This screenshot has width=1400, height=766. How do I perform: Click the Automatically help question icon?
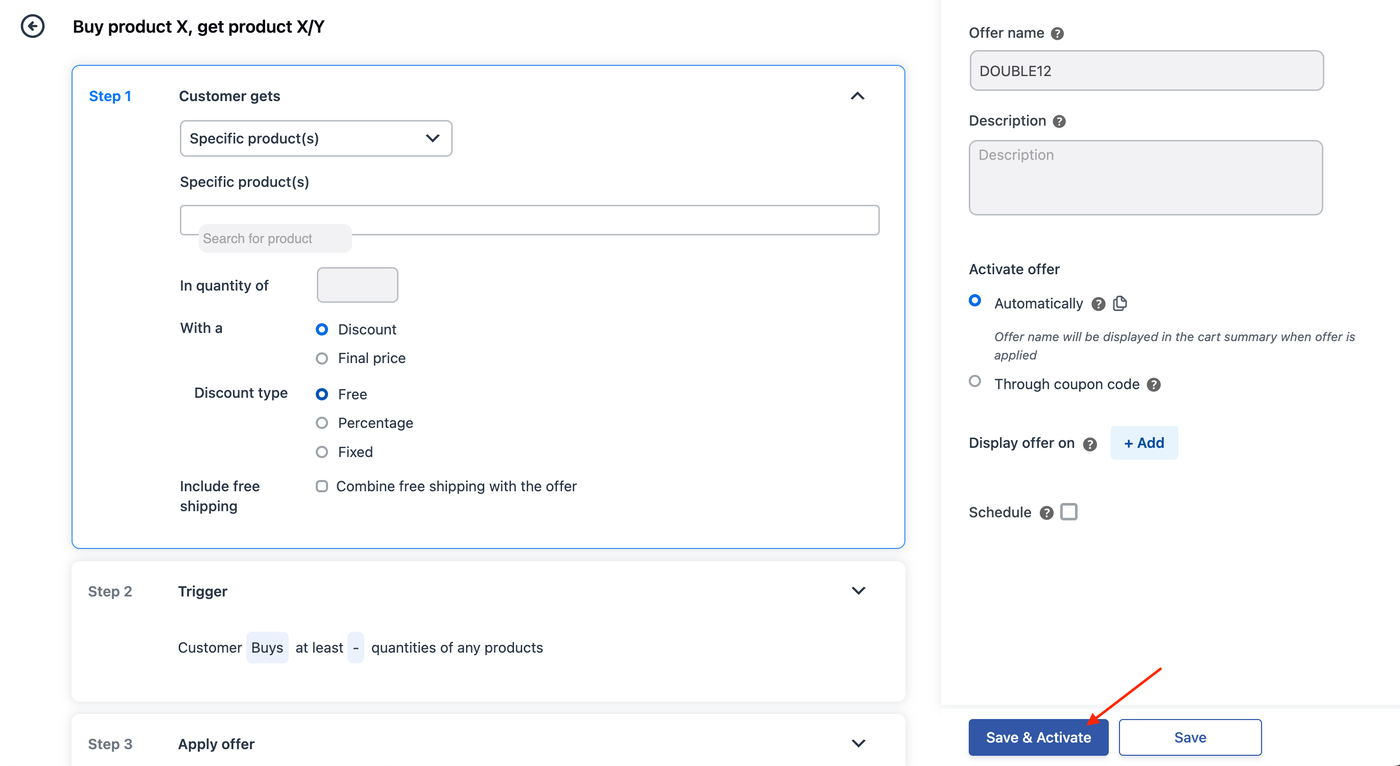click(1098, 304)
